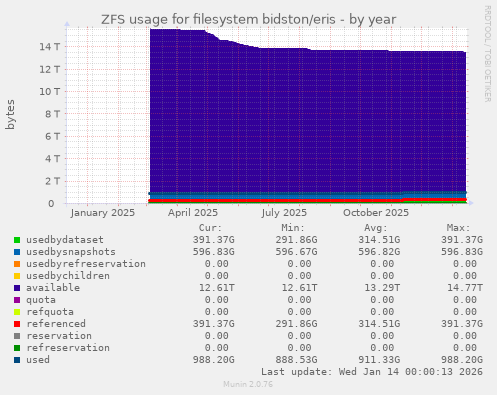Click the gray reservation legend swatch

pos(17,336)
